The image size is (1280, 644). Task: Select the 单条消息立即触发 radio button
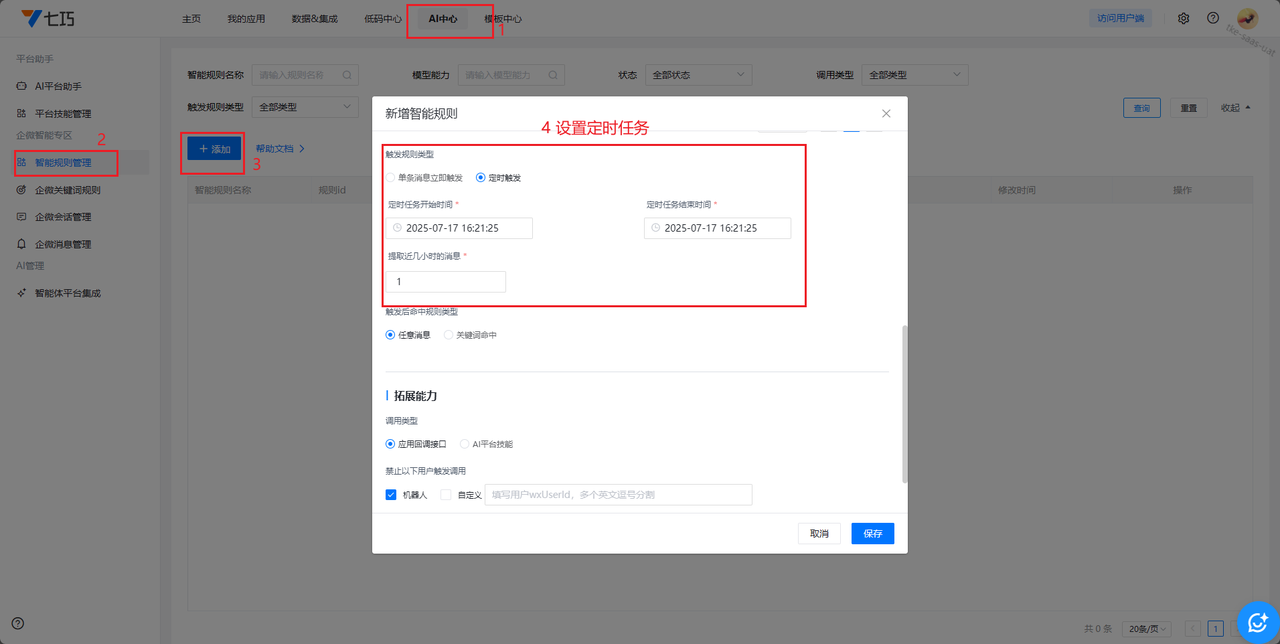(391, 178)
